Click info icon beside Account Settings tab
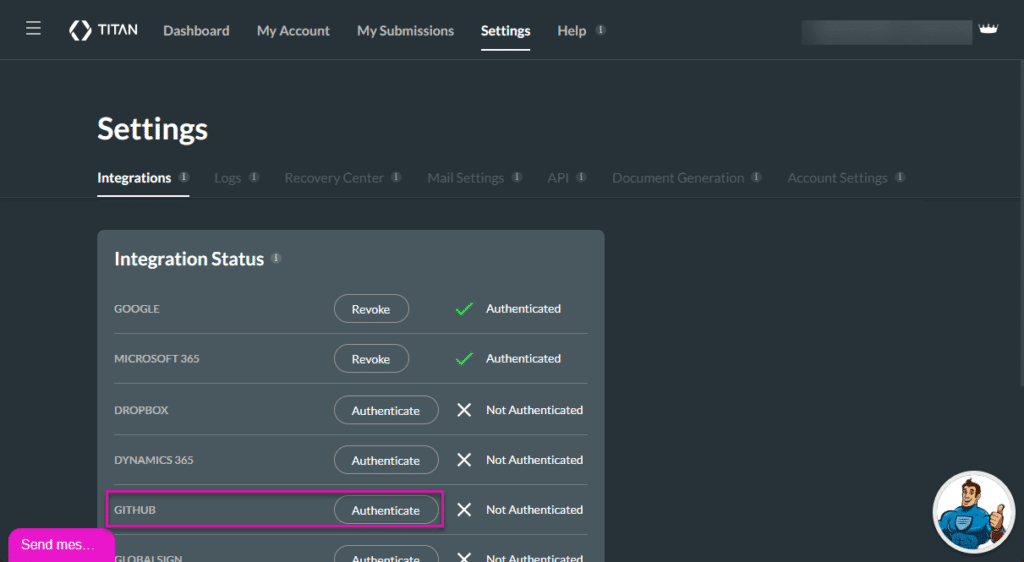Screen dimensions: 1024x562 coord(900,177)
